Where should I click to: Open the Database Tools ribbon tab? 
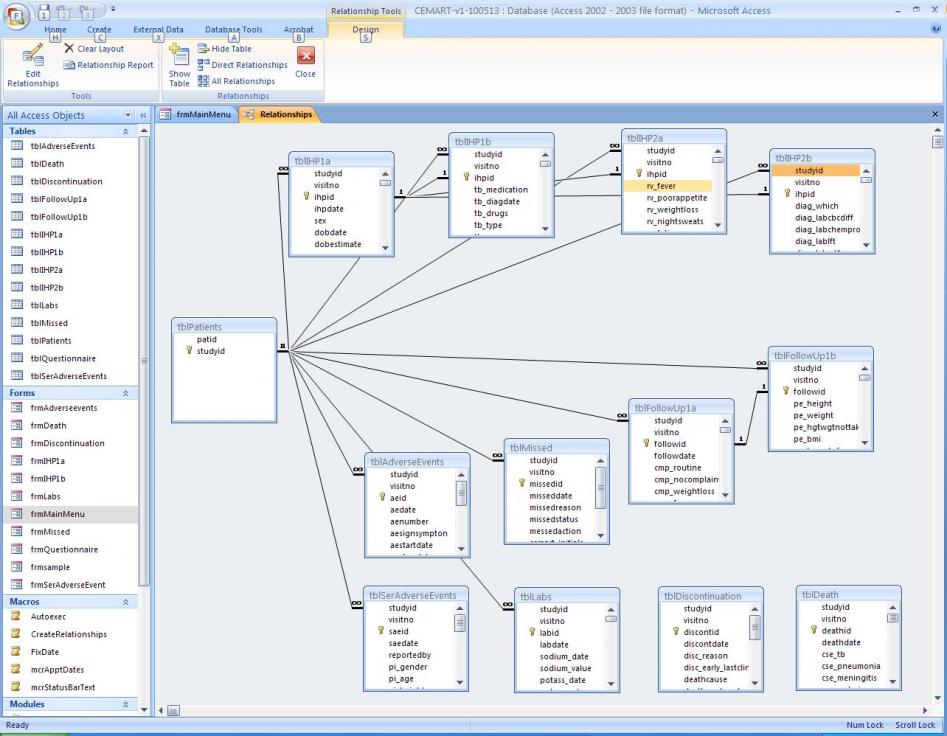tap(234, 29)
